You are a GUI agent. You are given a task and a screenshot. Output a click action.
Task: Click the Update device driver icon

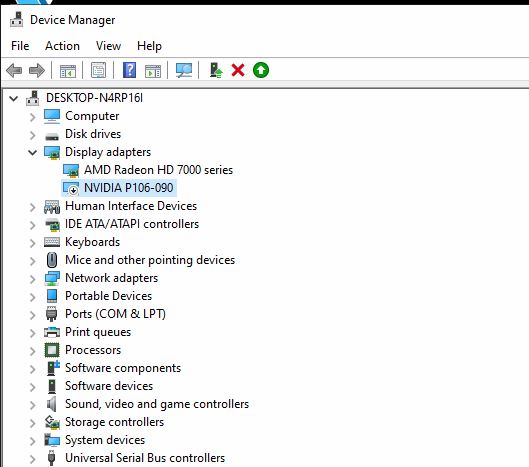point(216,71)
